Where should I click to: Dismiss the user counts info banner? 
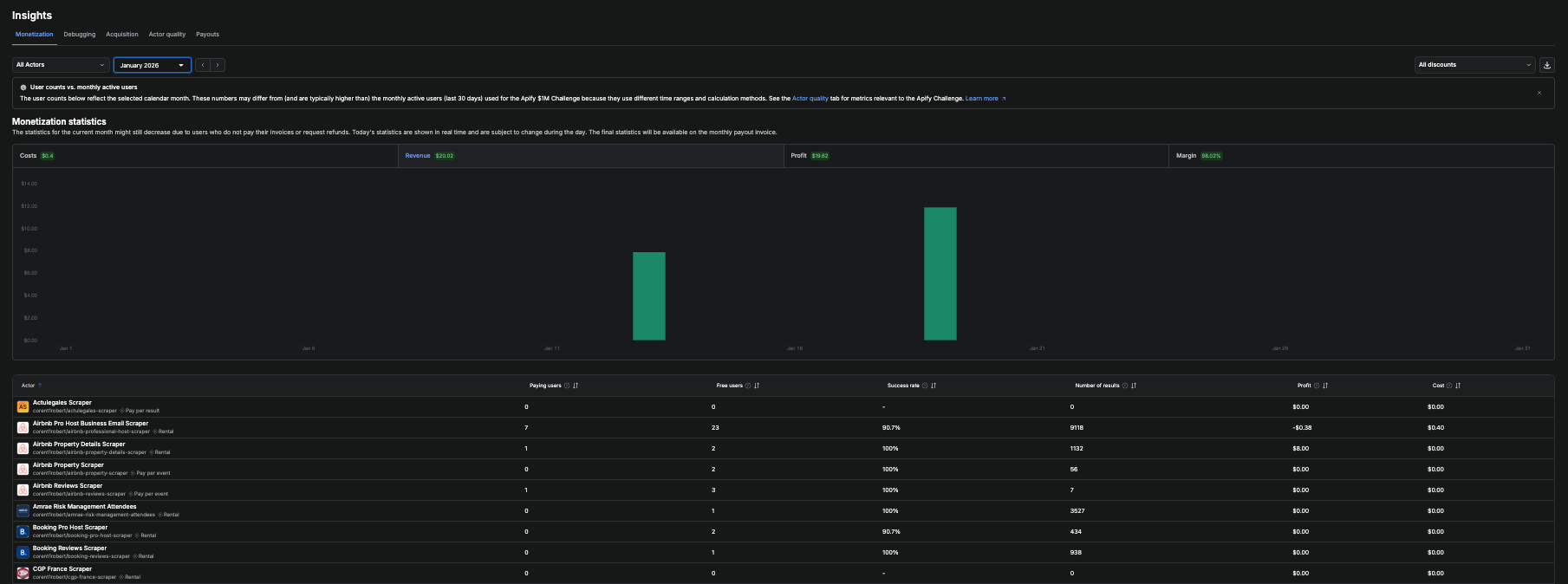pos(1539,93)
